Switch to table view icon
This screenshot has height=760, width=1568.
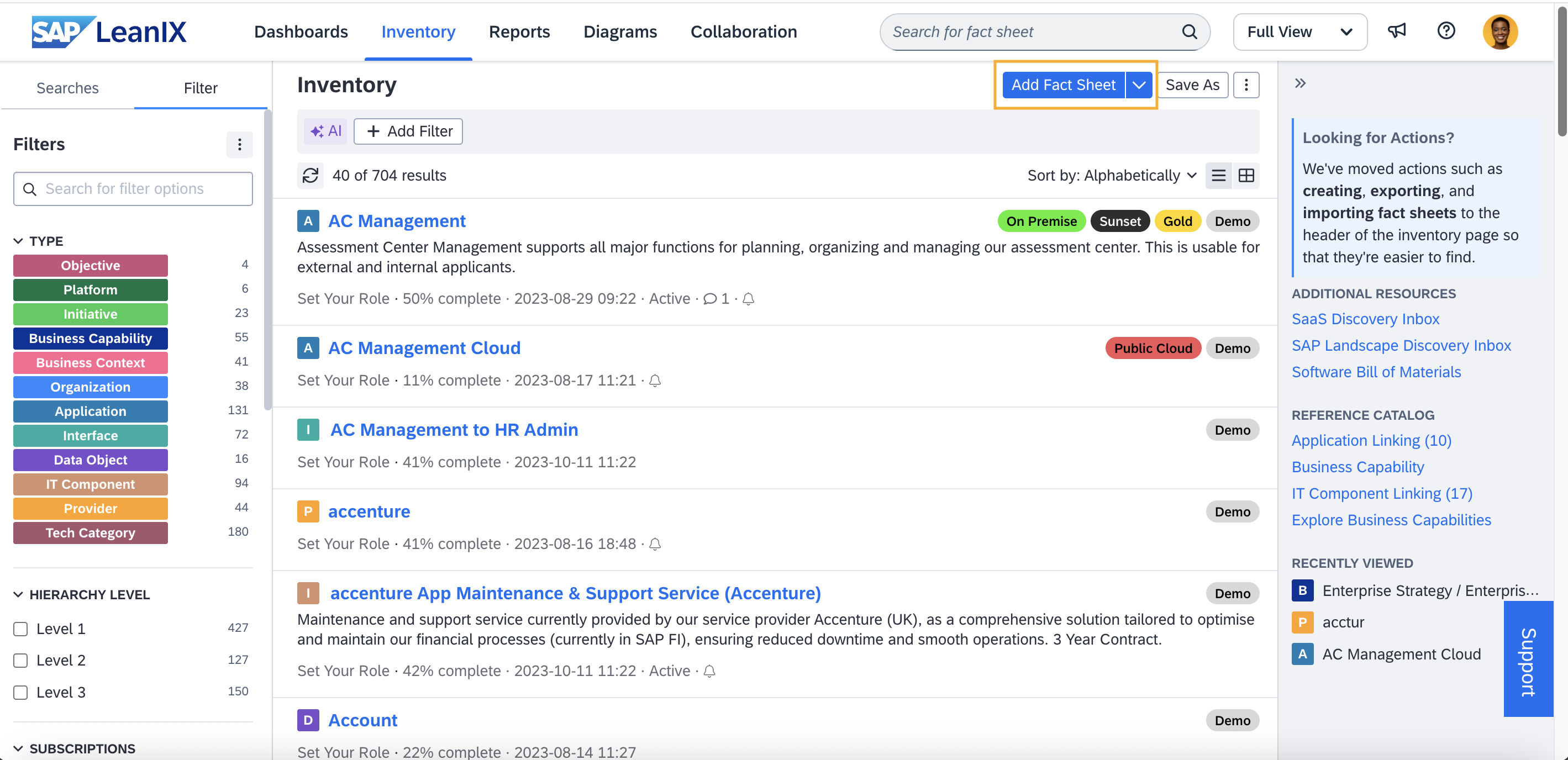pos(1246,175)
